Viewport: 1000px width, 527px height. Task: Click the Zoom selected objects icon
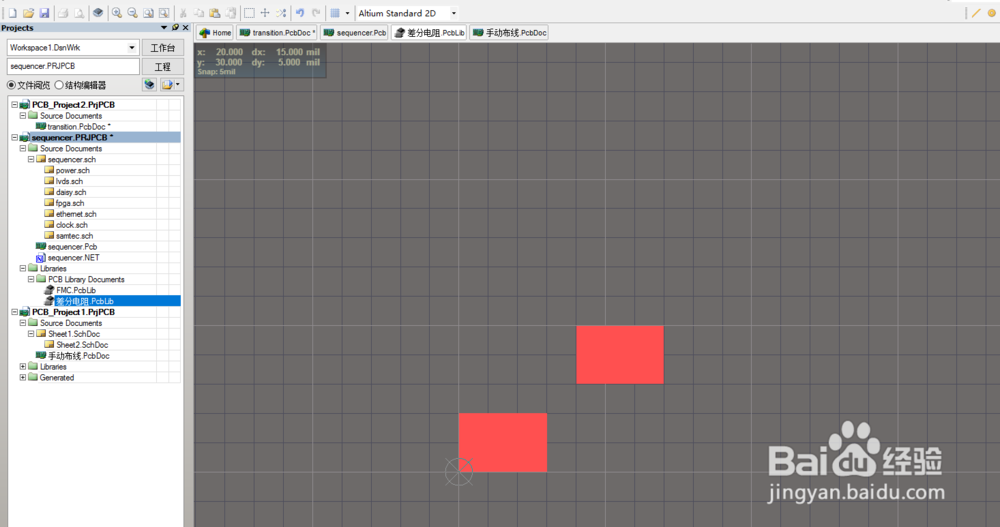[x=164, y=13]
